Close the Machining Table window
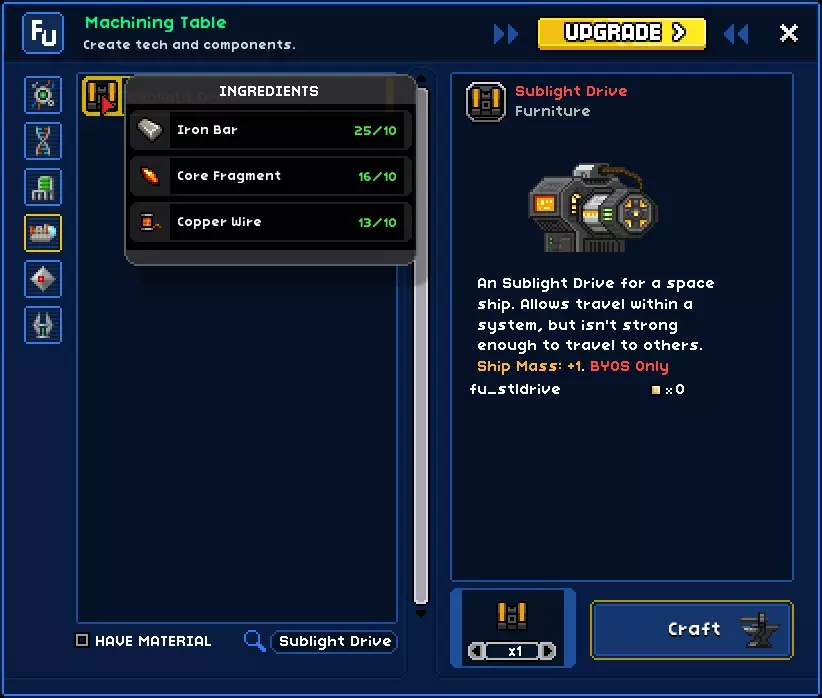This screenshot has width=822, height=698. click(x=788, y=34)
